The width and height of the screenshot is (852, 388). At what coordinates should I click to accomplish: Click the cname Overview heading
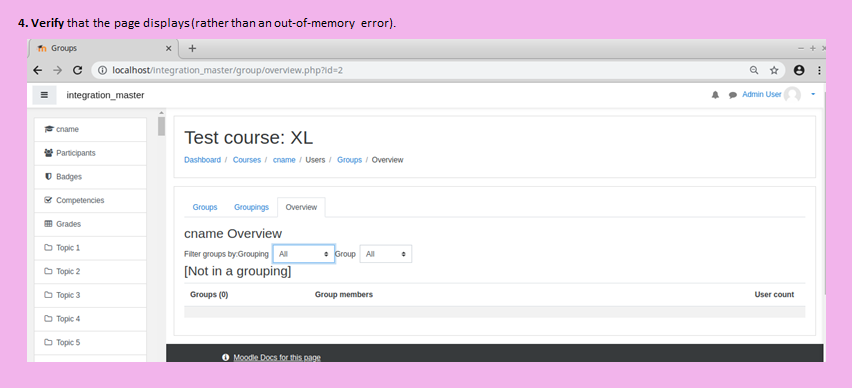pos(233,234)
